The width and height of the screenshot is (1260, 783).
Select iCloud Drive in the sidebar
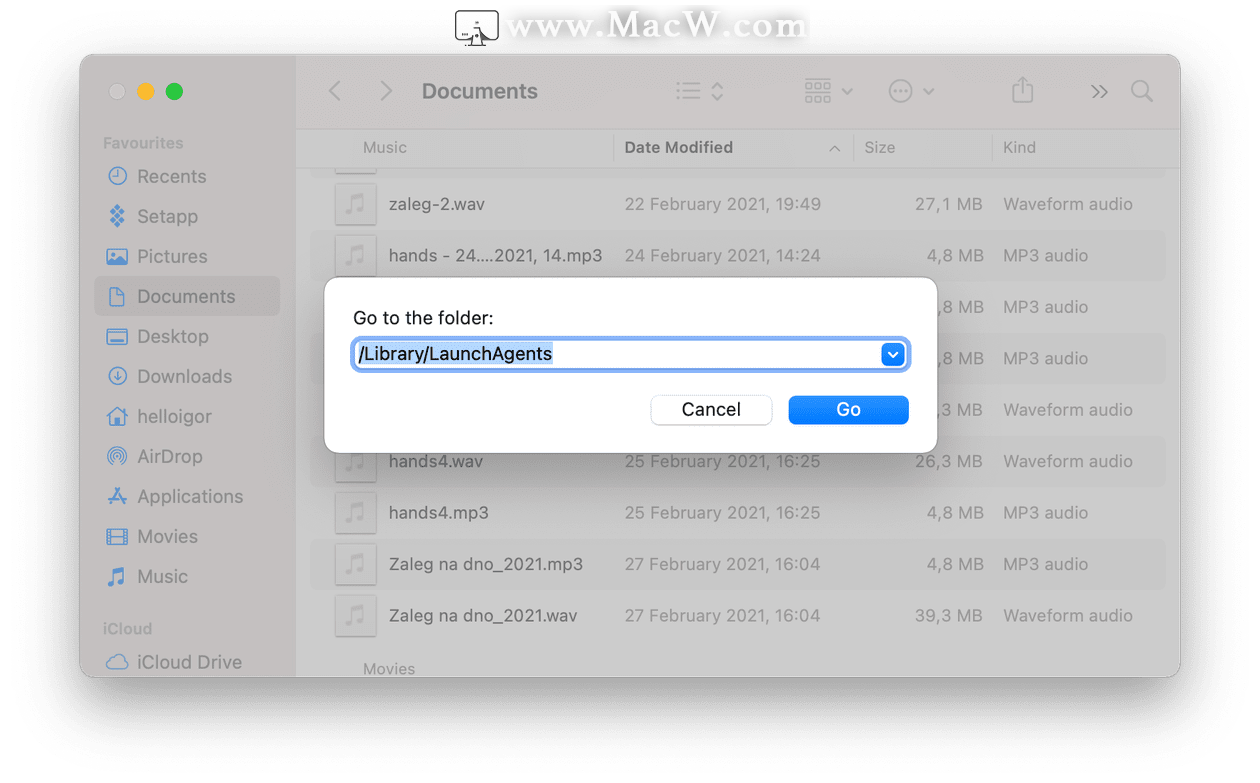pos(187,662)
